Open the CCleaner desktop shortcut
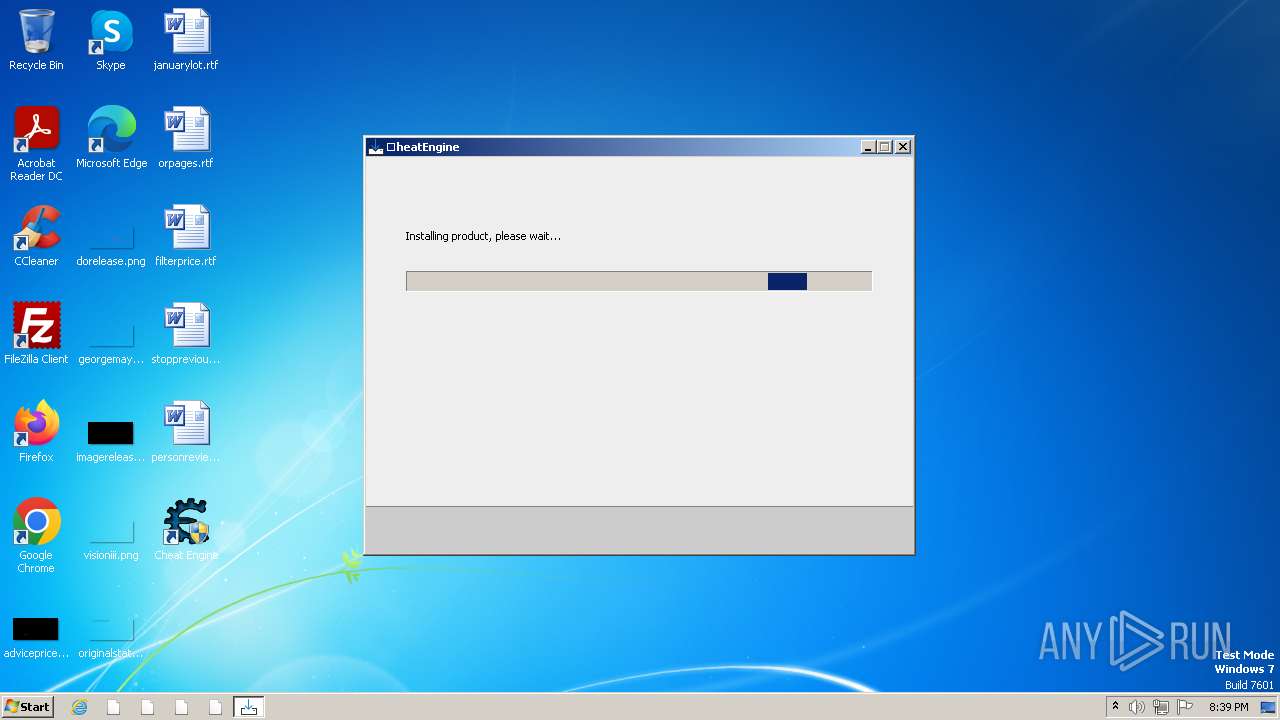Viewport: 1280px width, 720px height. 36,236
